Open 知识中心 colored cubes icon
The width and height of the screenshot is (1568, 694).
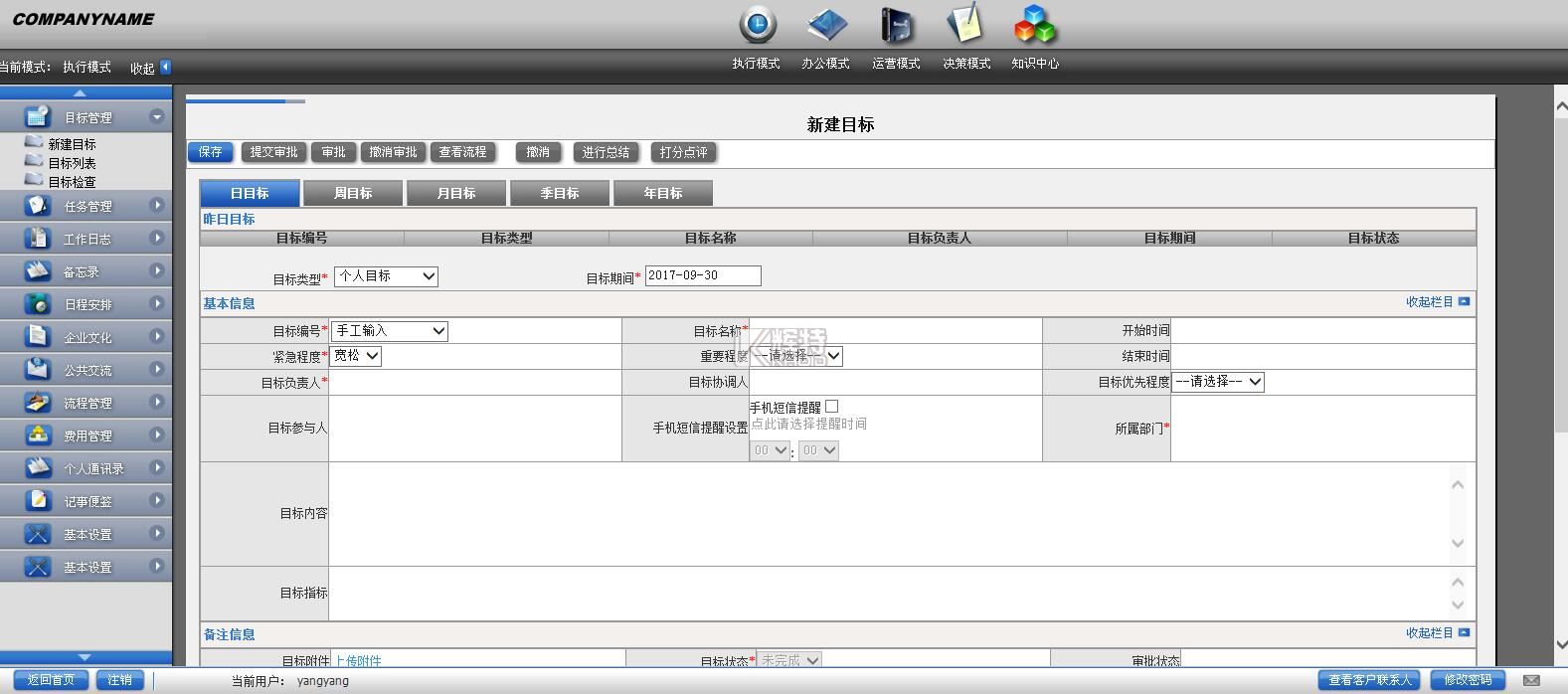[1034, 26]
